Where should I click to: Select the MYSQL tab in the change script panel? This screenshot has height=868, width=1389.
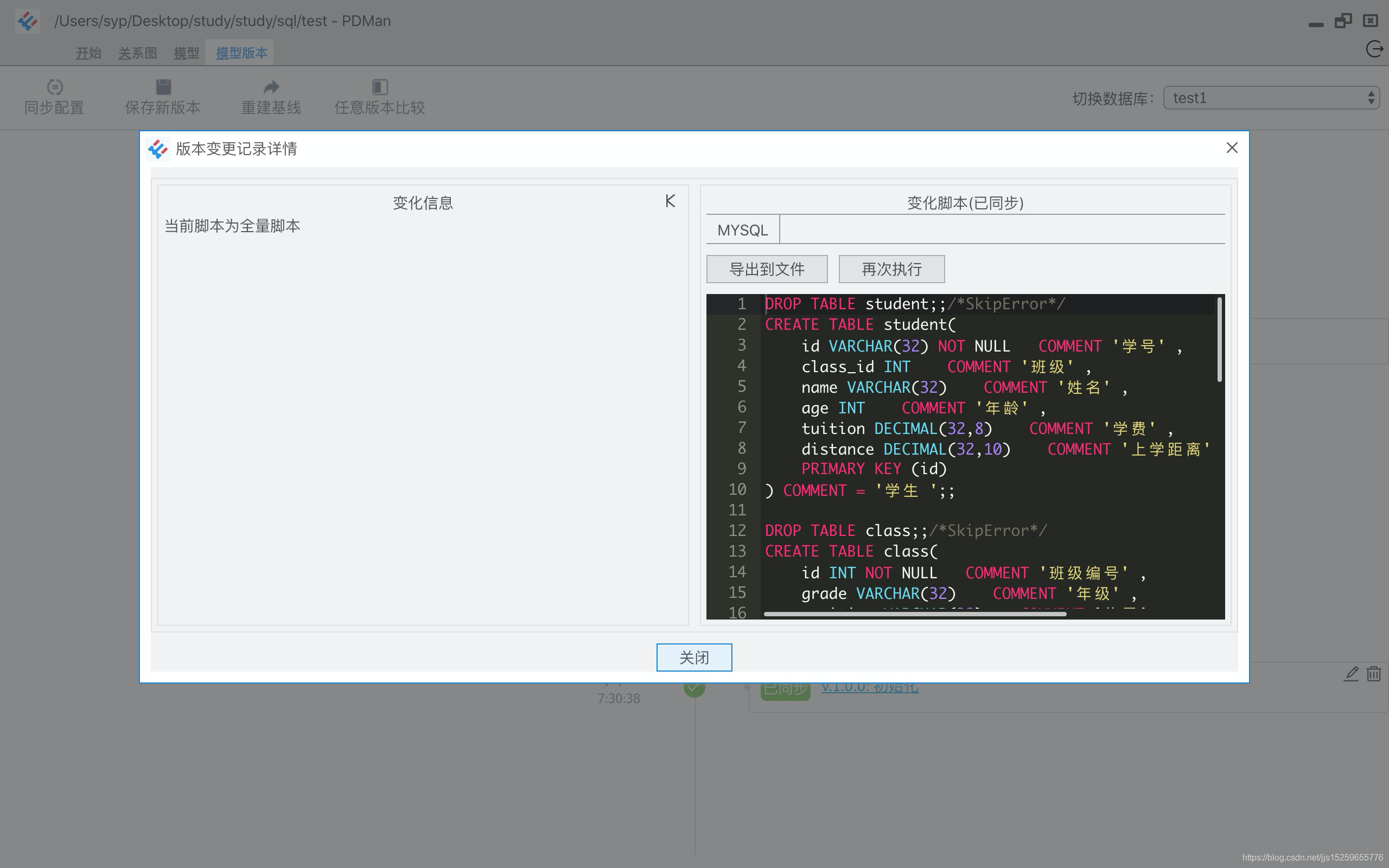[743, 229]
